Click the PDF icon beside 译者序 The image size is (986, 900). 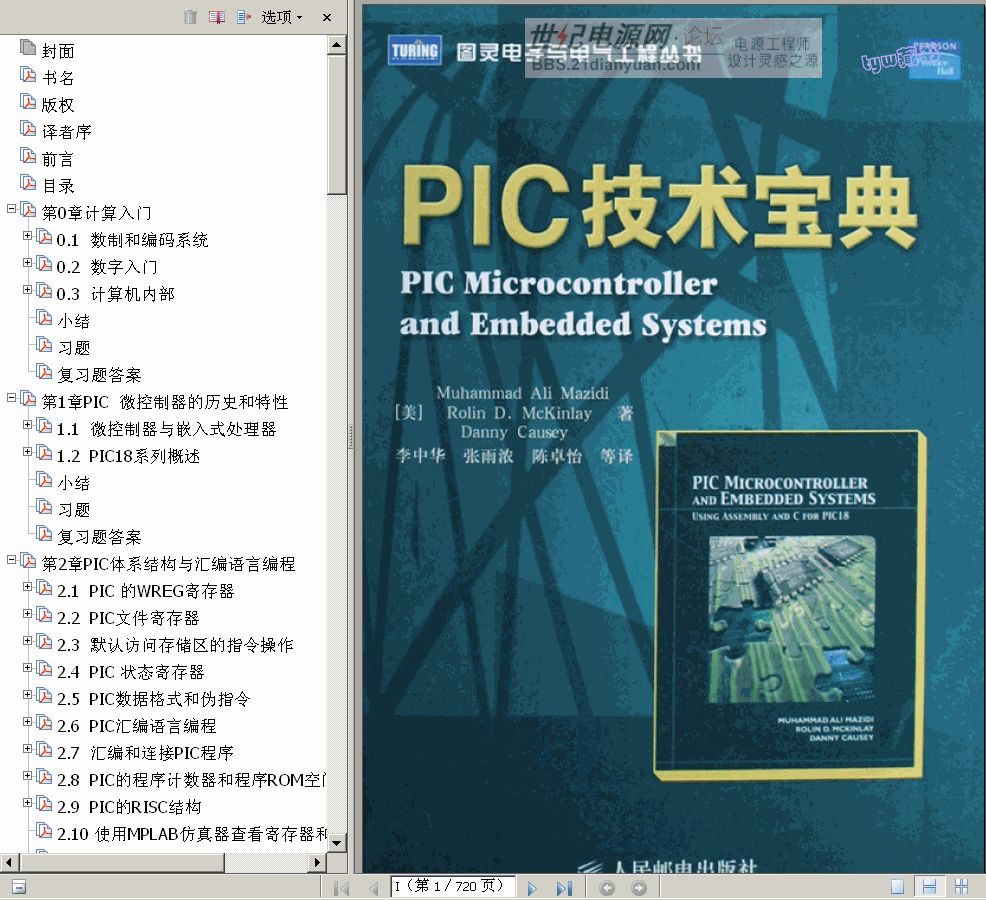pyautogui.click(x=28, y=128)
